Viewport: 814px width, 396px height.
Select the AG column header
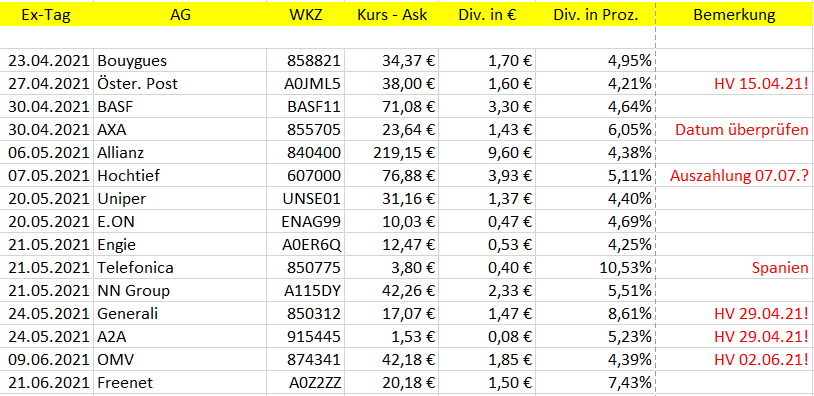point(180,14)
